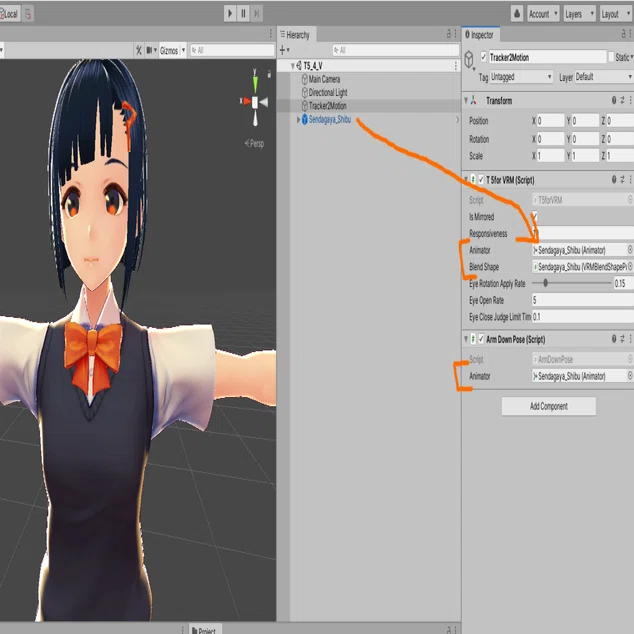
Task: Open the Hierarchy panel options menu
Action: click(x=456, y=34)
